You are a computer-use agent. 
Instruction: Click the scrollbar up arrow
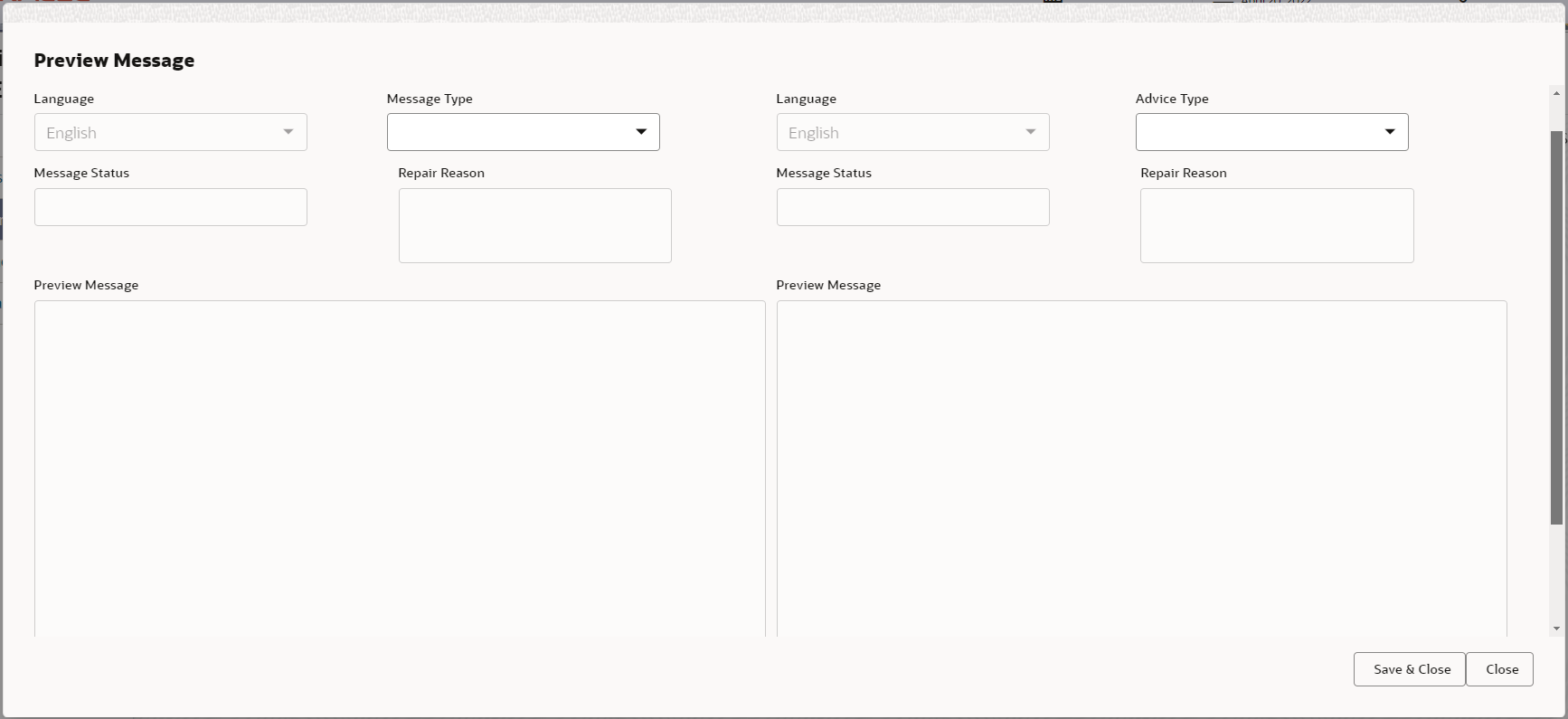click(1556, 93)
